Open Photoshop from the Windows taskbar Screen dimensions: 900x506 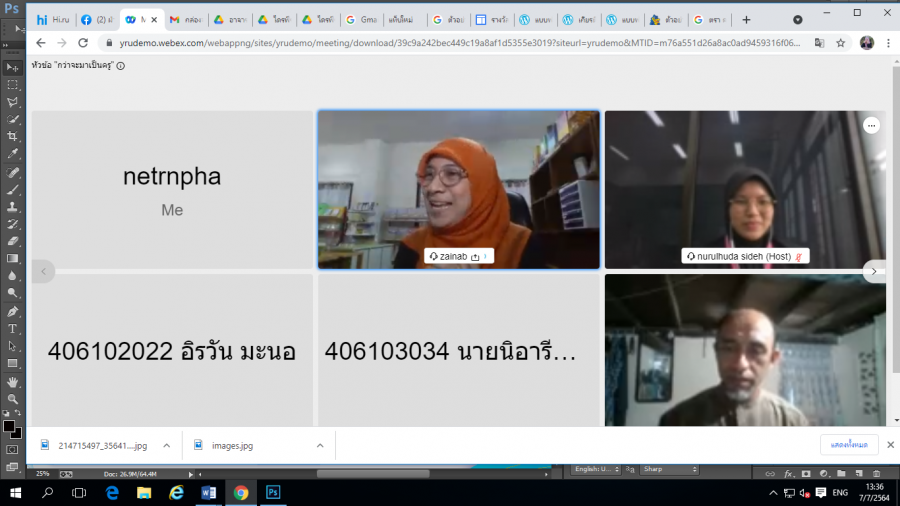(272, 492)
